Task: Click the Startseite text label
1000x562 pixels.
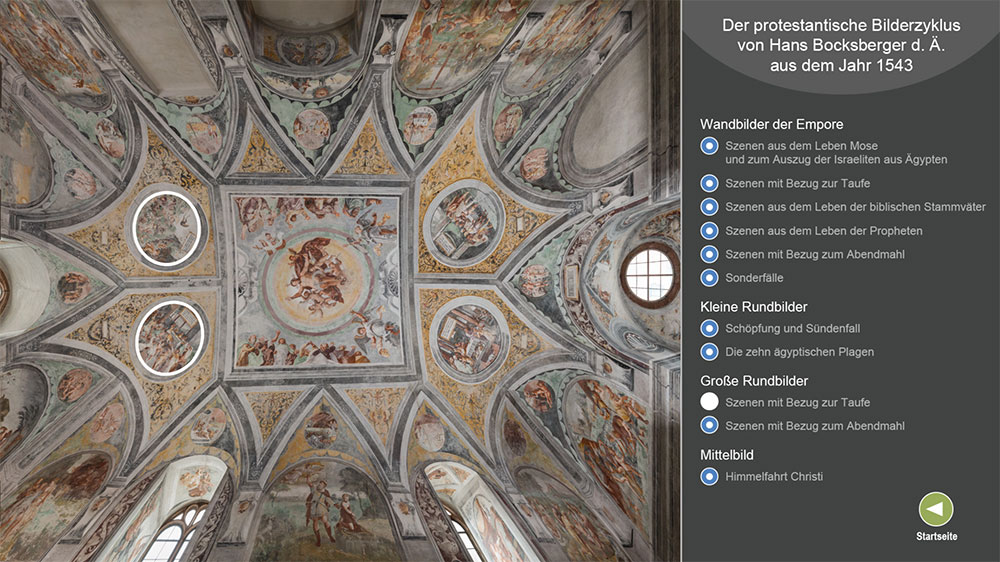Action: pos(936,537)
